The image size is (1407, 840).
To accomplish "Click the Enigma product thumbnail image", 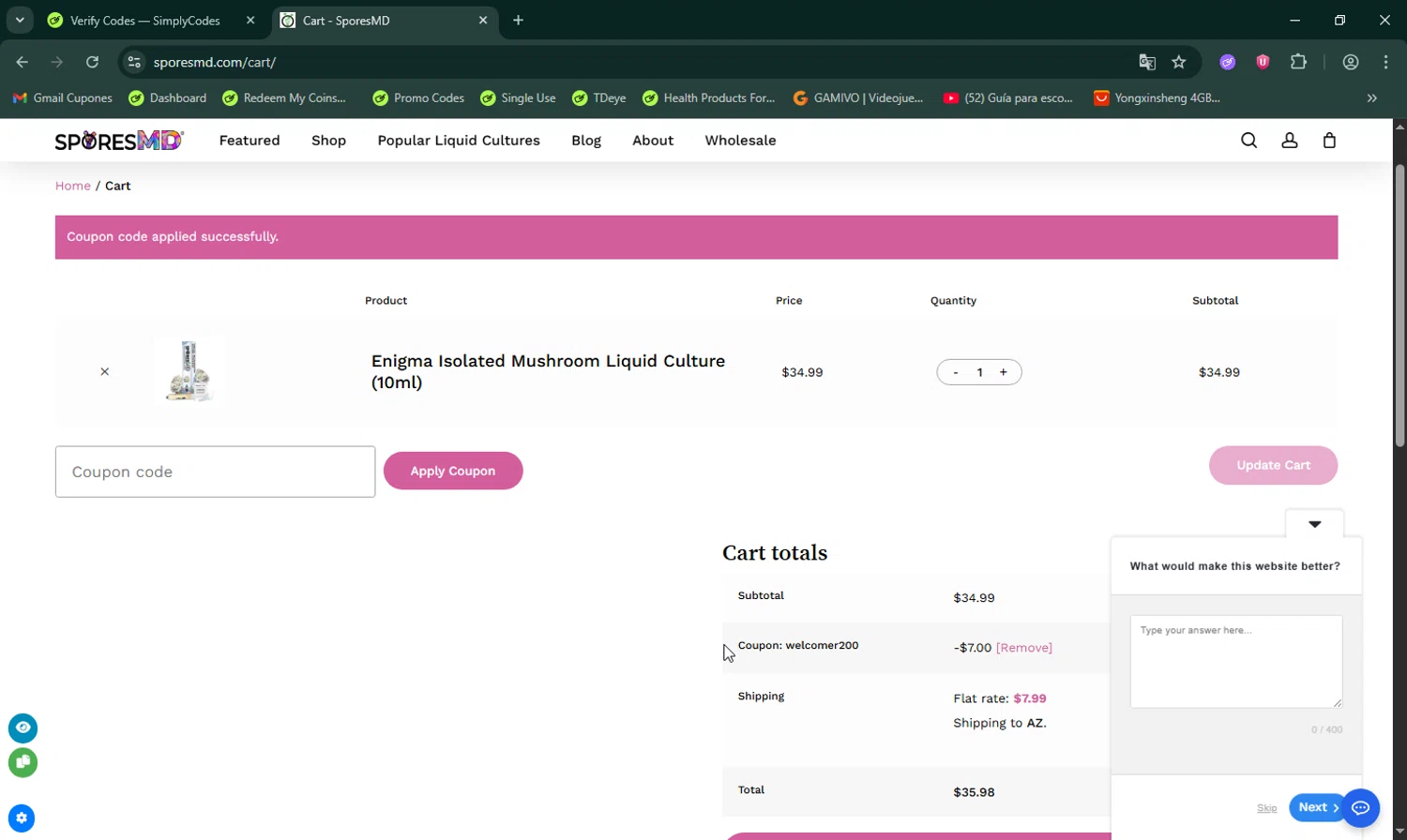I will (189, 372).
